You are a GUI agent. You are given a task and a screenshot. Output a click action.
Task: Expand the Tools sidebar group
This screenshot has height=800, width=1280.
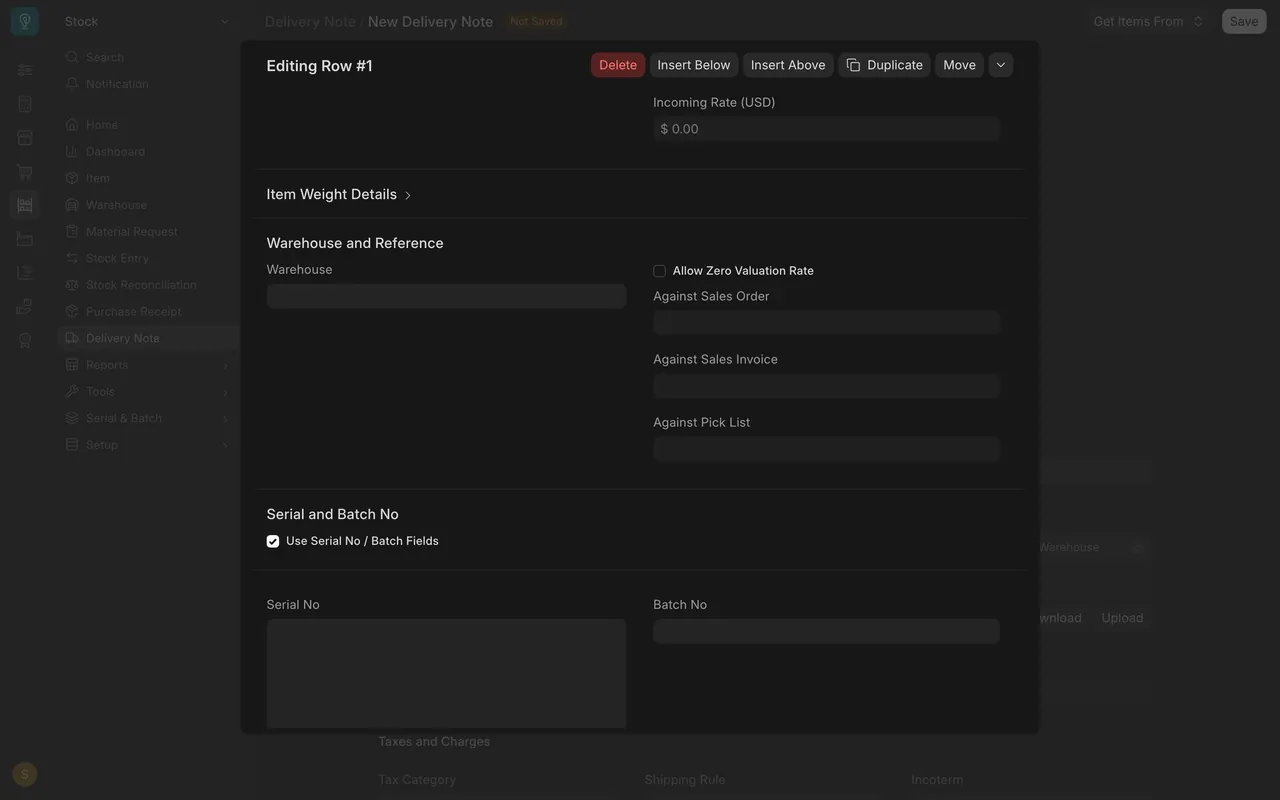click(148, 392)
